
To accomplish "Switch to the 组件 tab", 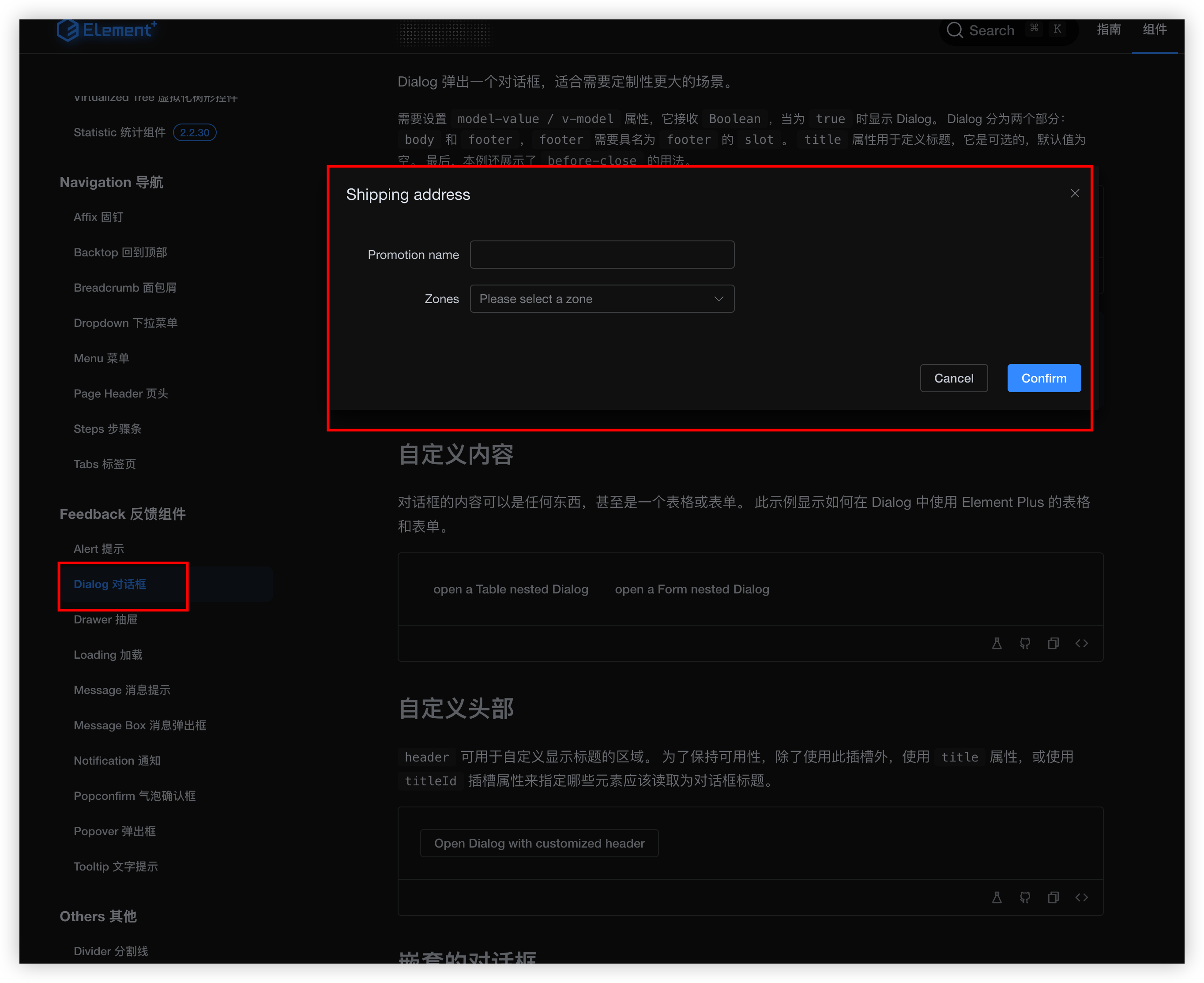I will pyautogui.click(x=1155, y=30).
